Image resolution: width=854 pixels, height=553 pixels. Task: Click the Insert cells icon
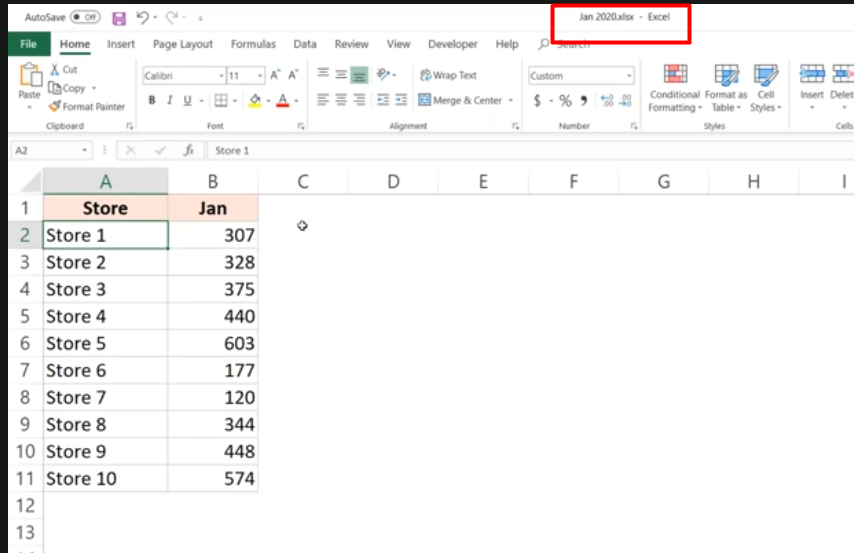coord(812,75)
